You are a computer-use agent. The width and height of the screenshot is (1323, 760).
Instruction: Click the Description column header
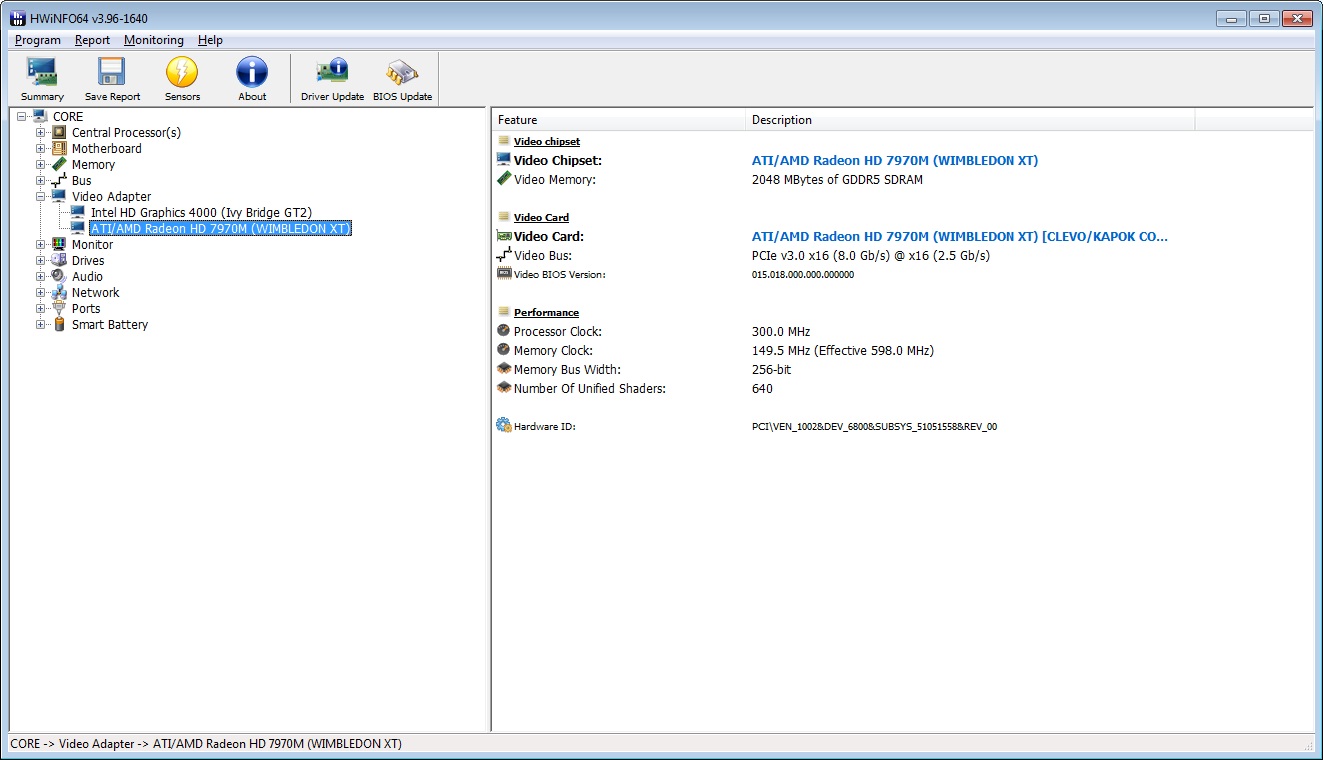click(781, 120)
